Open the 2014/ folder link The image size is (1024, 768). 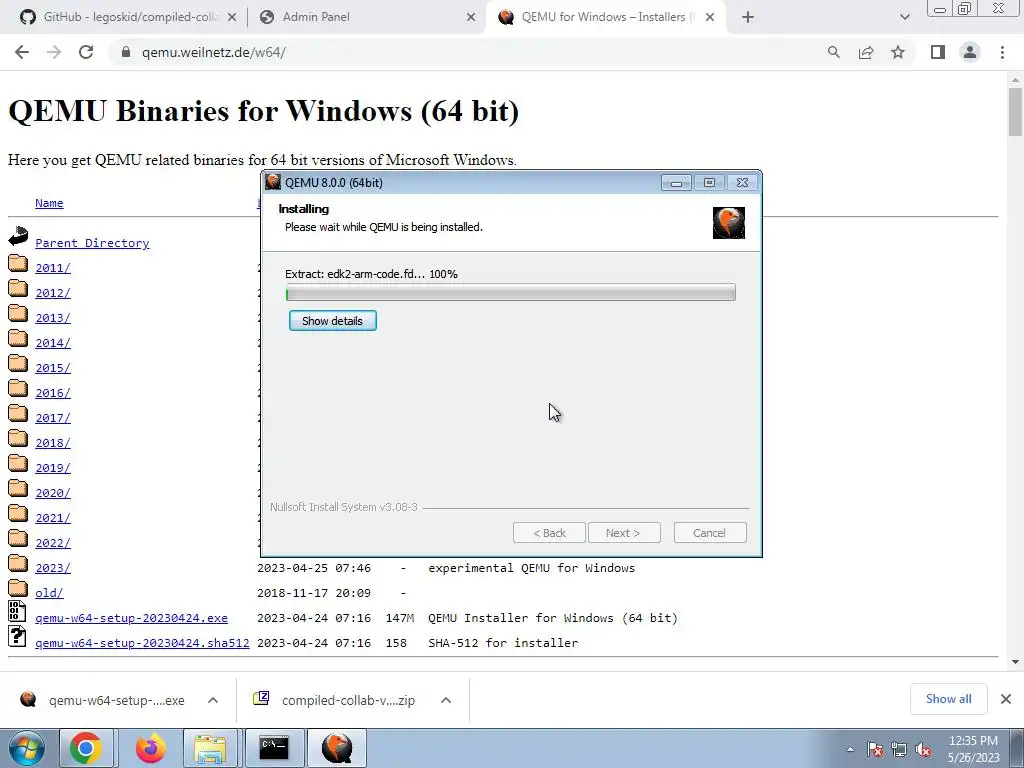(53, 343)
